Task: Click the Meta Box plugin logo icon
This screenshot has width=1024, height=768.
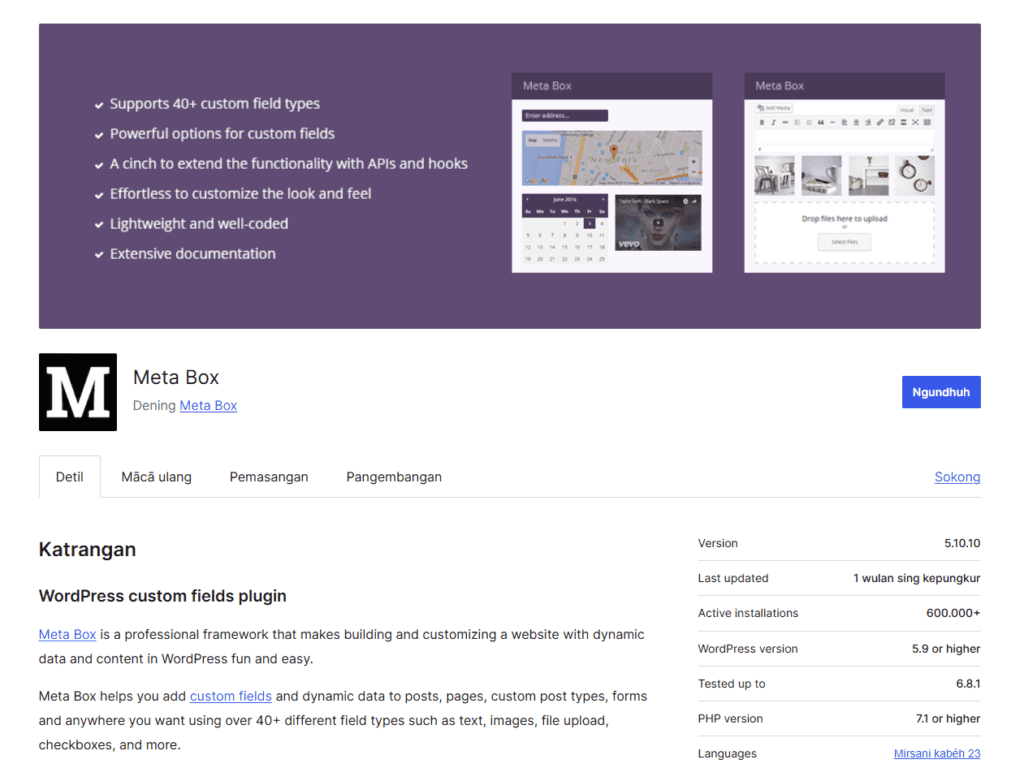Action: (78, 392)
